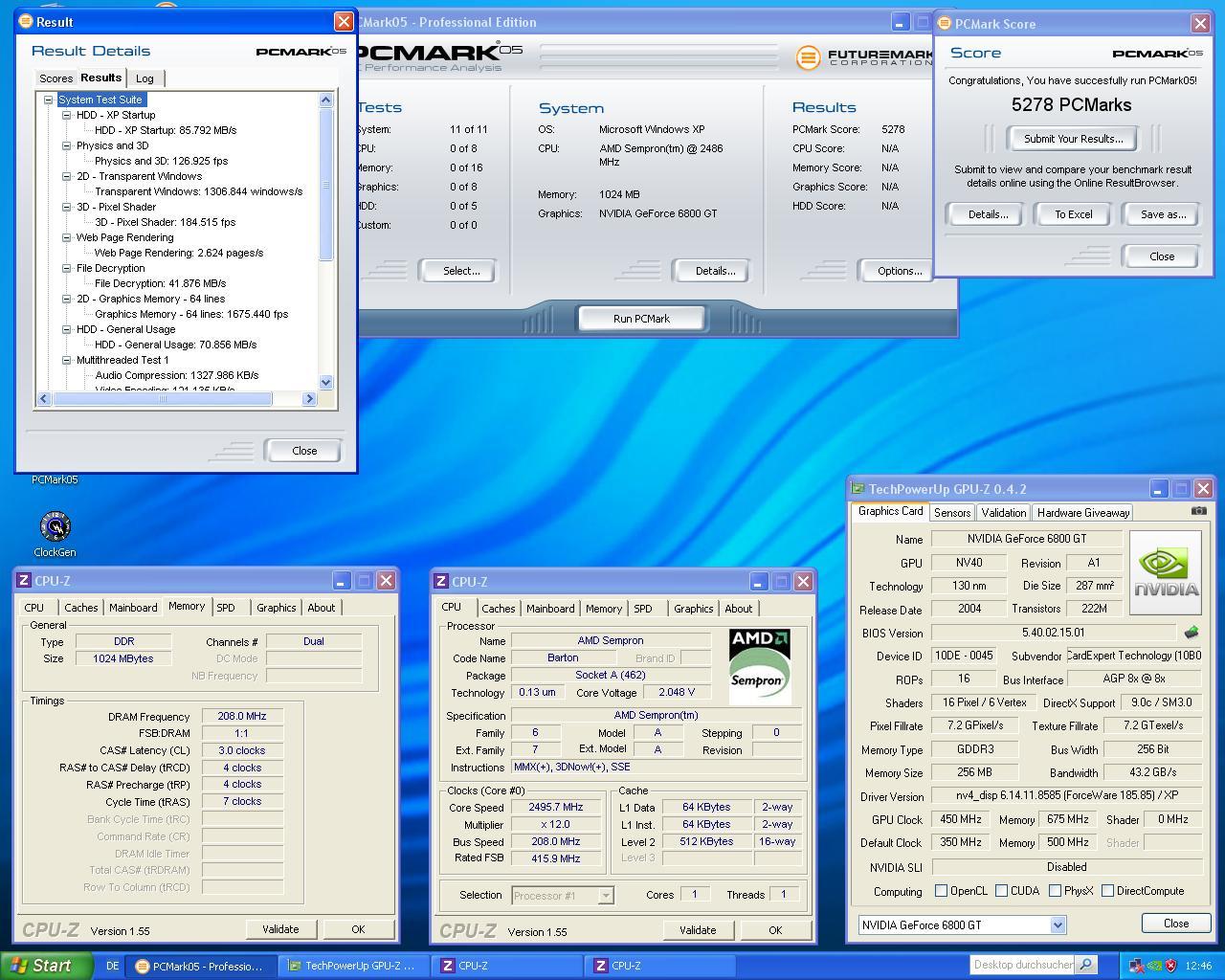Switch to the Log tab in Result
This screenshot has width=1225, height=980.
(145, 78)
